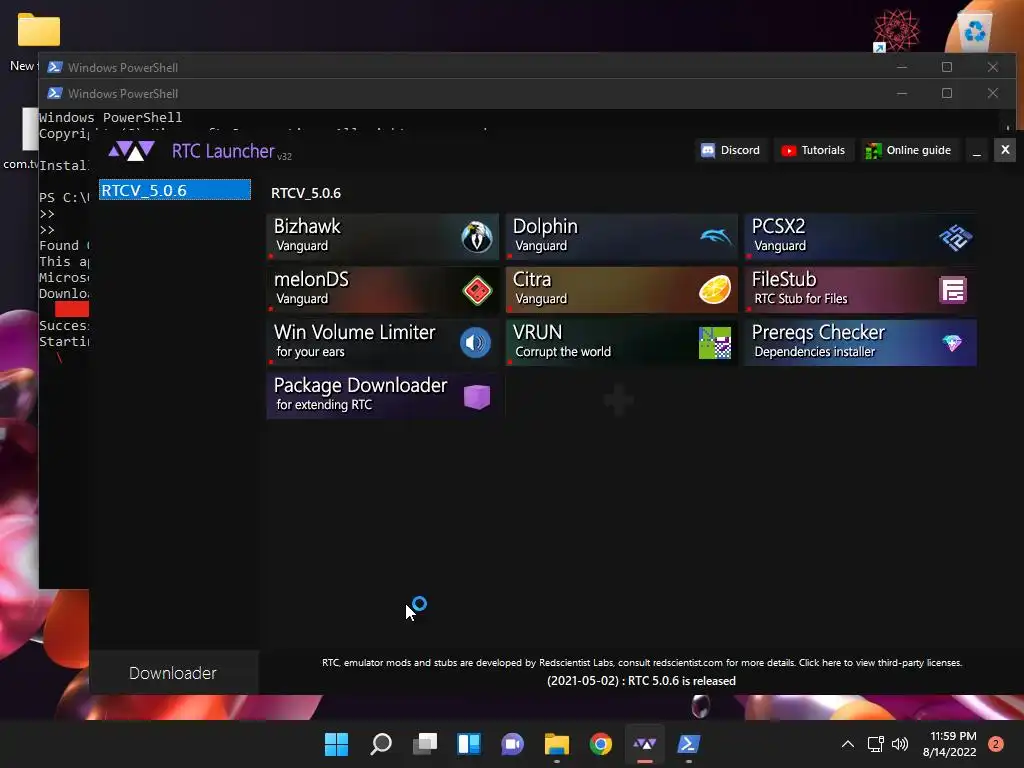Click the Bizhawk title text
The width and height of the screenshot is (1024, 768).
307,226
